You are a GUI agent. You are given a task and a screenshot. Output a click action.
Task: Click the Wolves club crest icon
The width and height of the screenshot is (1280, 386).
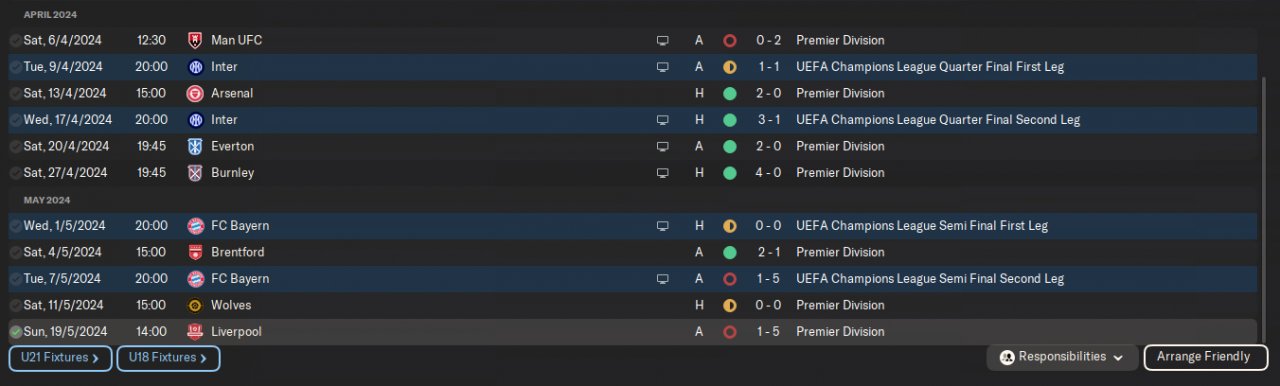(195, 306)
